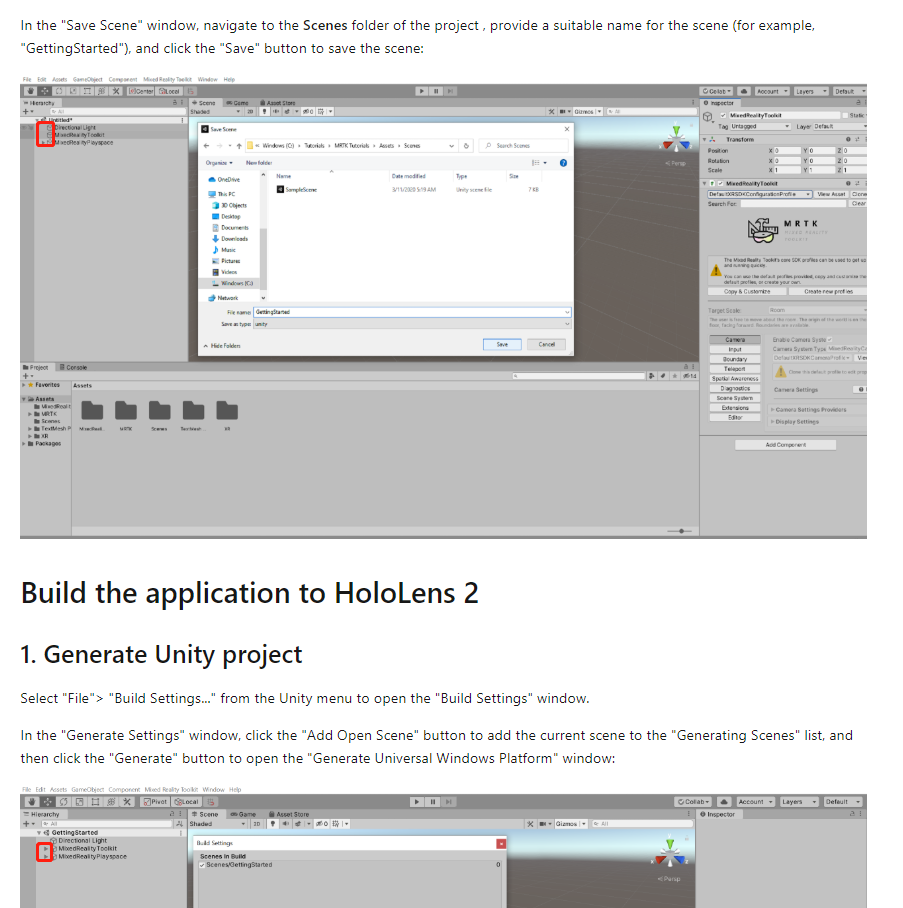Open Layers dropdown in Save Scene screenshot
903x908 pixels.
tap(811, 91)
